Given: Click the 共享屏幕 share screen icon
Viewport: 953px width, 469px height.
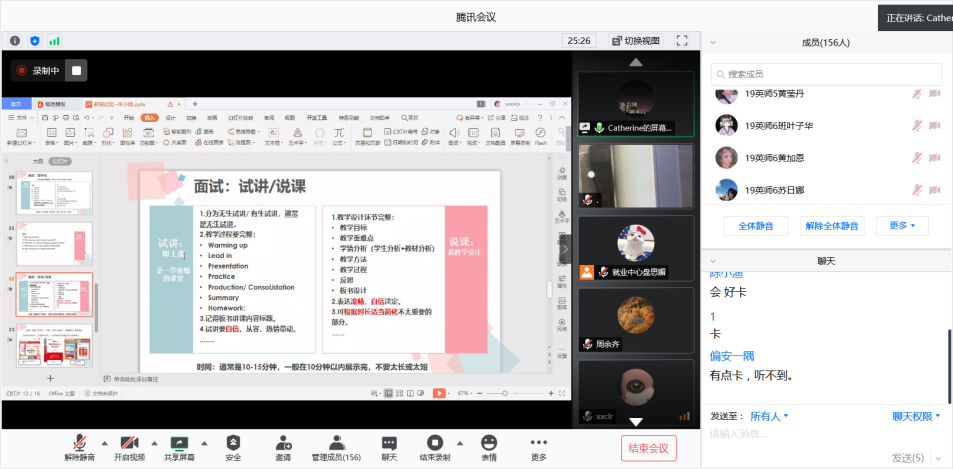Looking at the screenshot, I should pos(179,442).
